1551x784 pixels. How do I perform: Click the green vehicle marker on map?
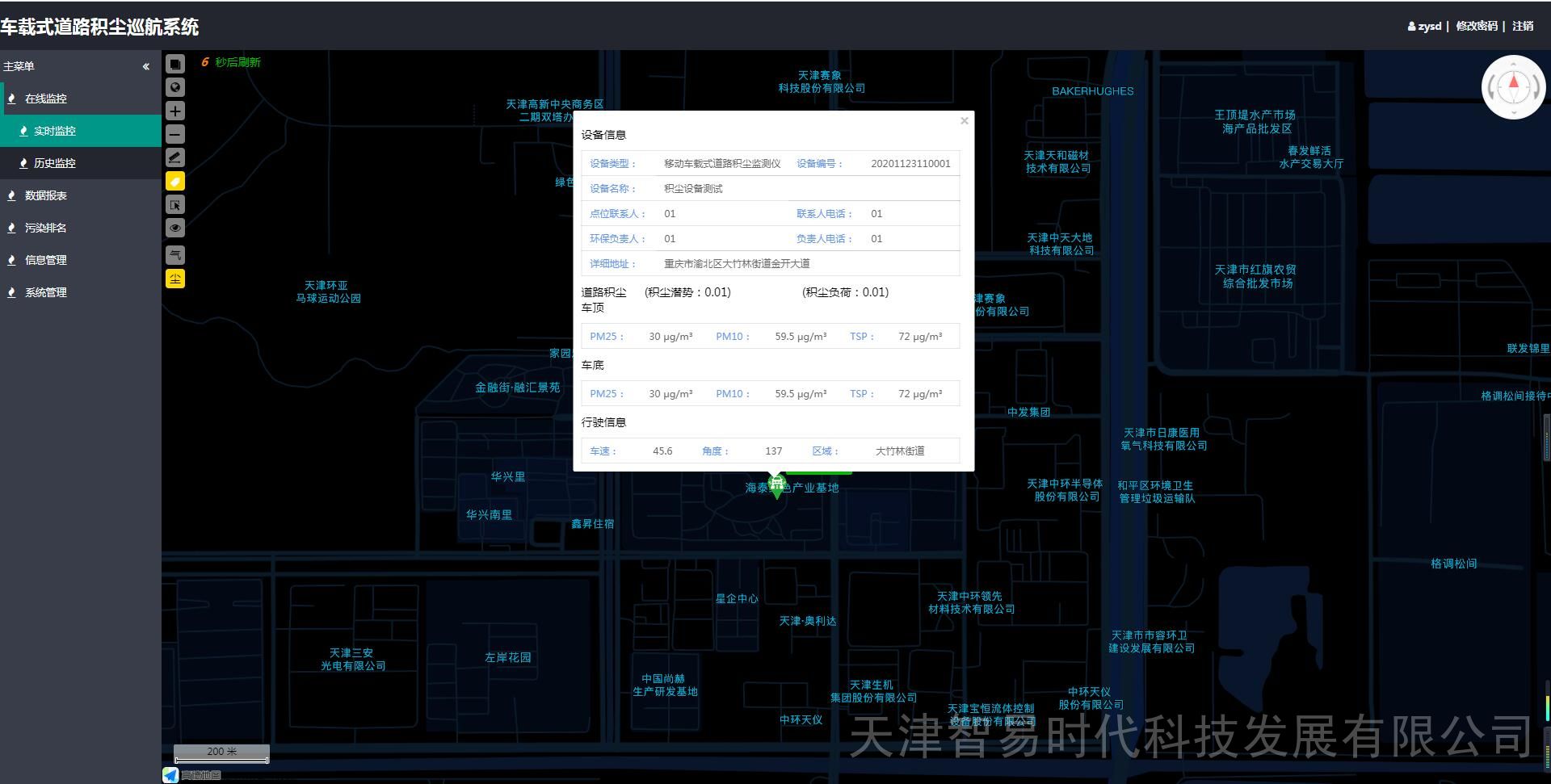click(x=776, y=484)
